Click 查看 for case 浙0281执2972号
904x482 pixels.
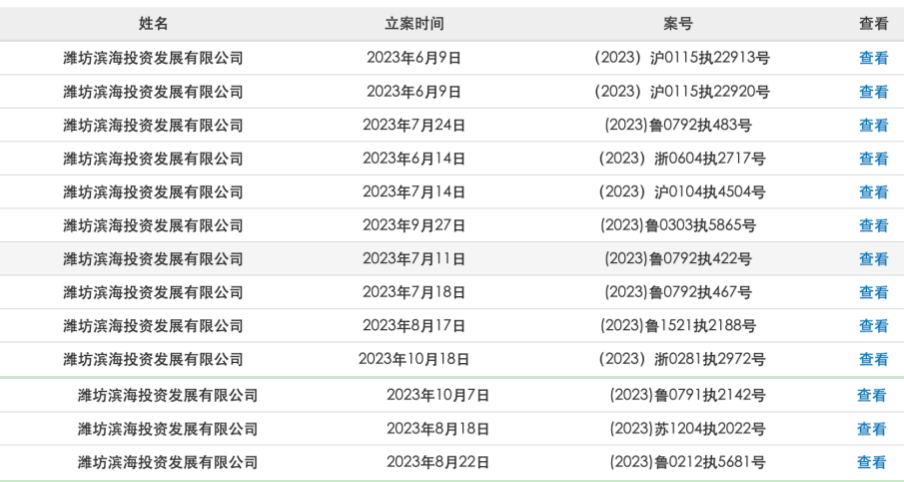[873, 359]
